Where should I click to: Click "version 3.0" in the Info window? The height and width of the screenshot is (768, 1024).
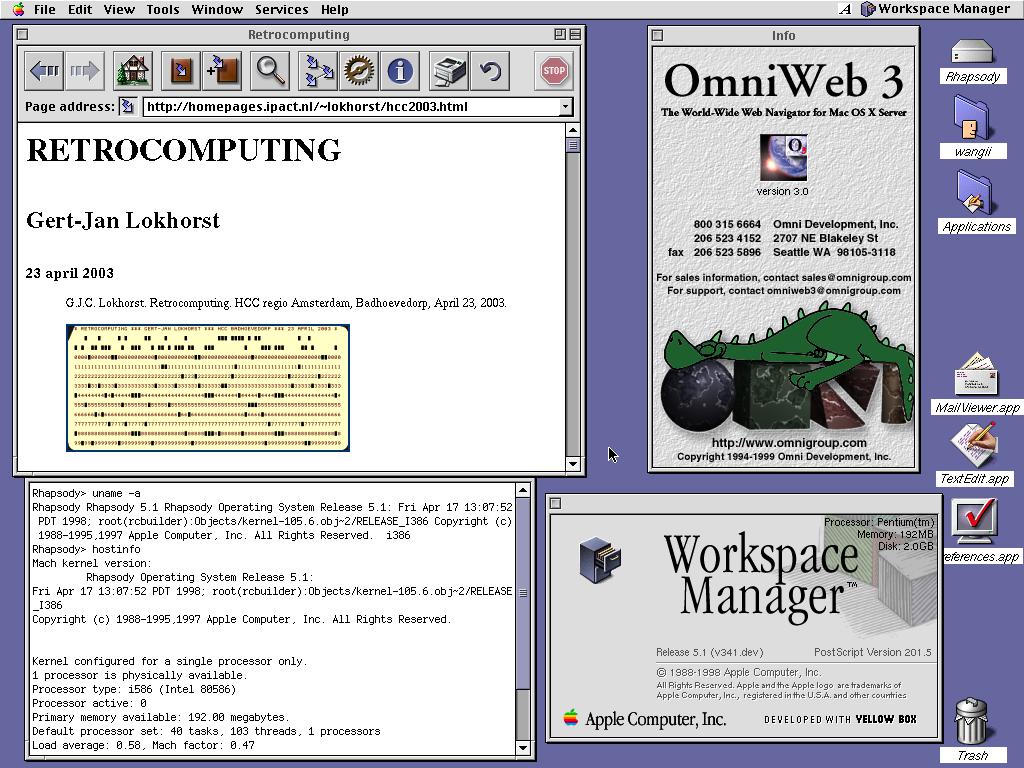tap(782, 191)
